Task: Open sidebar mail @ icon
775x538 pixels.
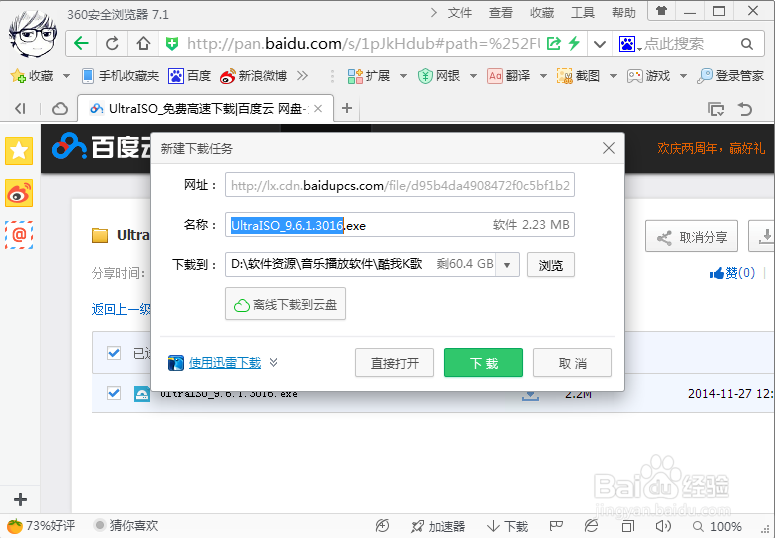Action: tap(19, 235)
